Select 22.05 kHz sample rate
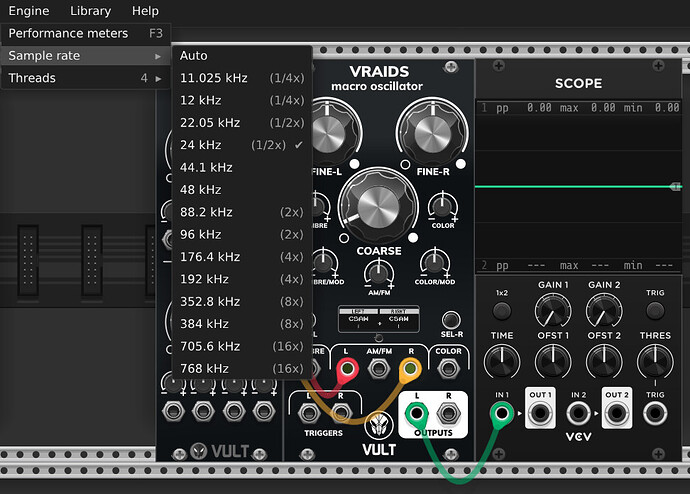The width and height of the screenshot is (690, 494). tap(242, 123)
